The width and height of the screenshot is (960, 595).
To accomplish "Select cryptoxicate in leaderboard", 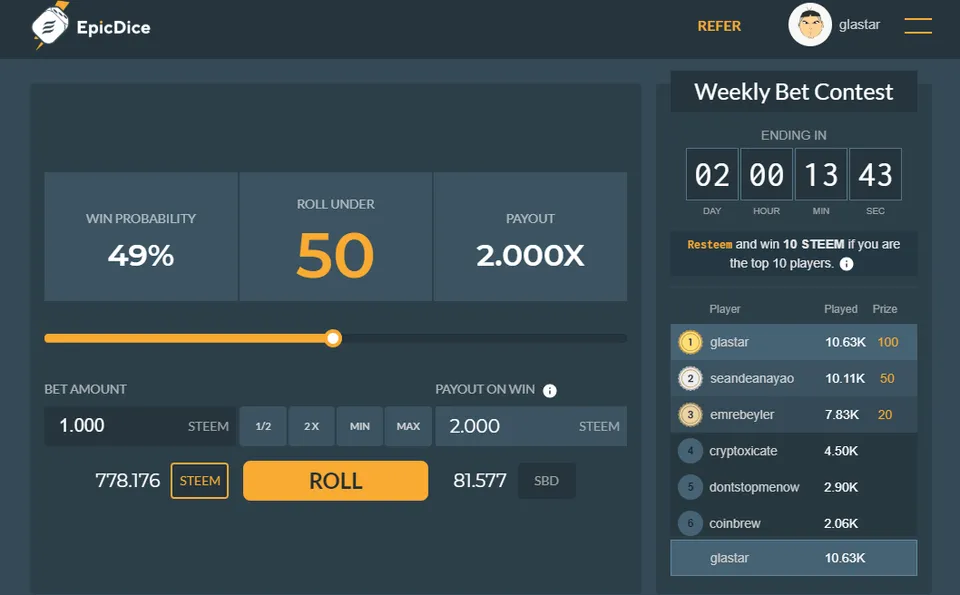I will (743, 451).
